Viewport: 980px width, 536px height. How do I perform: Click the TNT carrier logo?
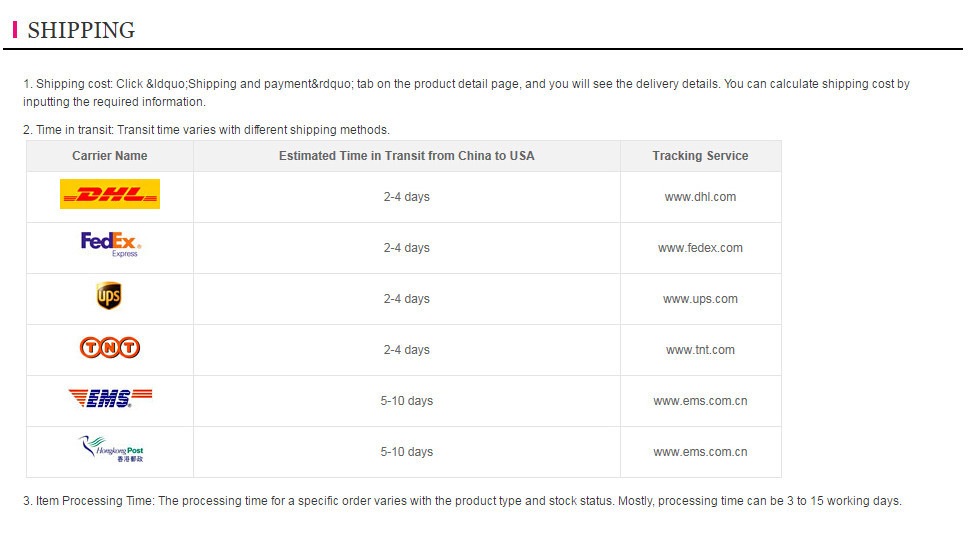(110, 348)
